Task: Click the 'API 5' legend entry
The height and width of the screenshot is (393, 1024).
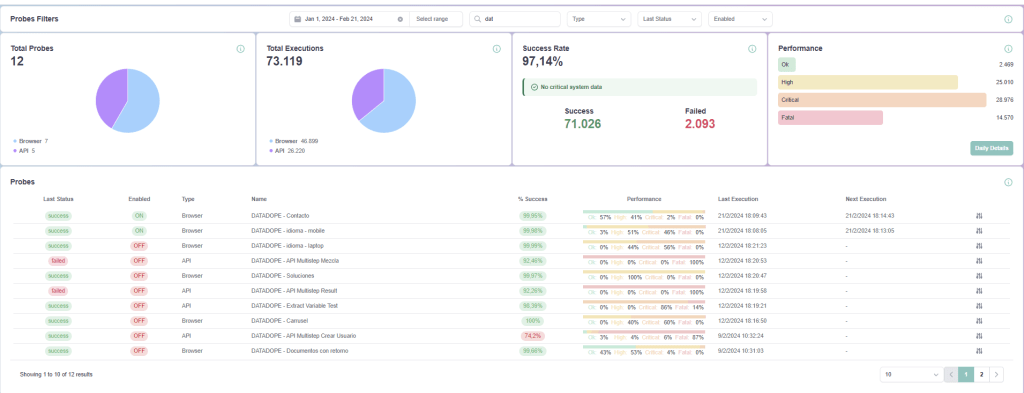Action: tap(24, 151)
